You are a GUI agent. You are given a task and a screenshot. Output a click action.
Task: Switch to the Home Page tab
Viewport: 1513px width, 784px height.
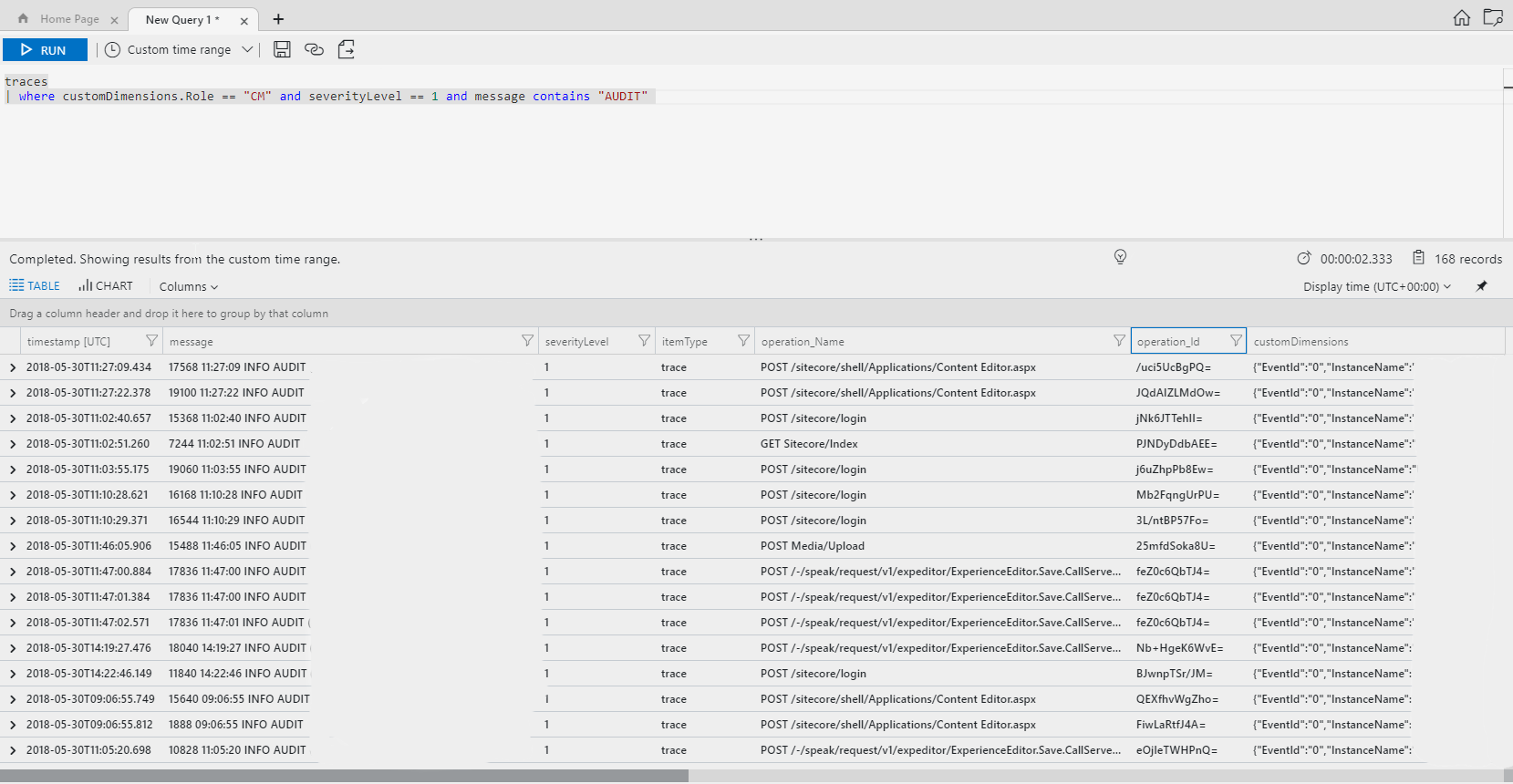point(68,19)
